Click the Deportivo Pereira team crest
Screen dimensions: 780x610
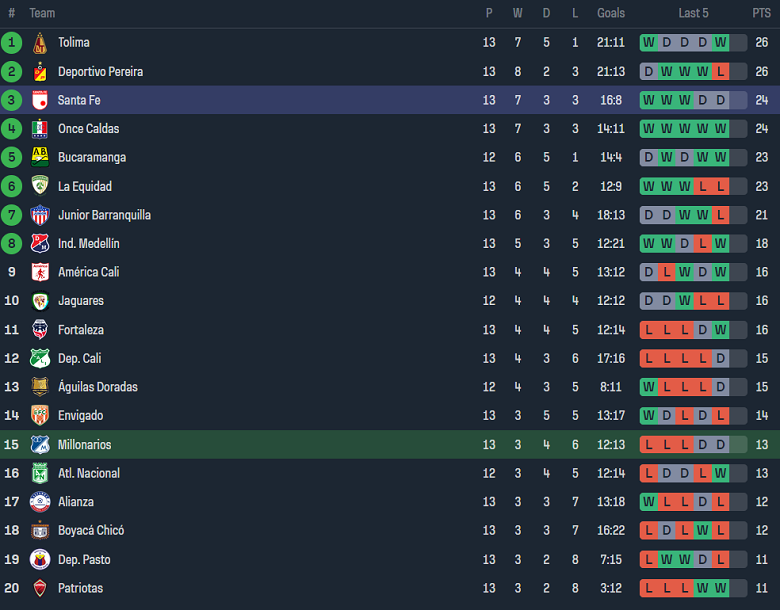pos(40,72)
